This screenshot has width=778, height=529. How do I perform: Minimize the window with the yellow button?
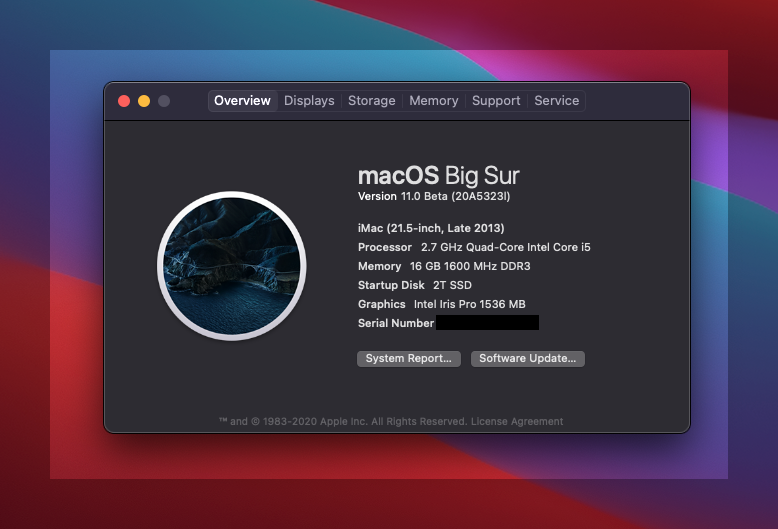tap(144, 101)
